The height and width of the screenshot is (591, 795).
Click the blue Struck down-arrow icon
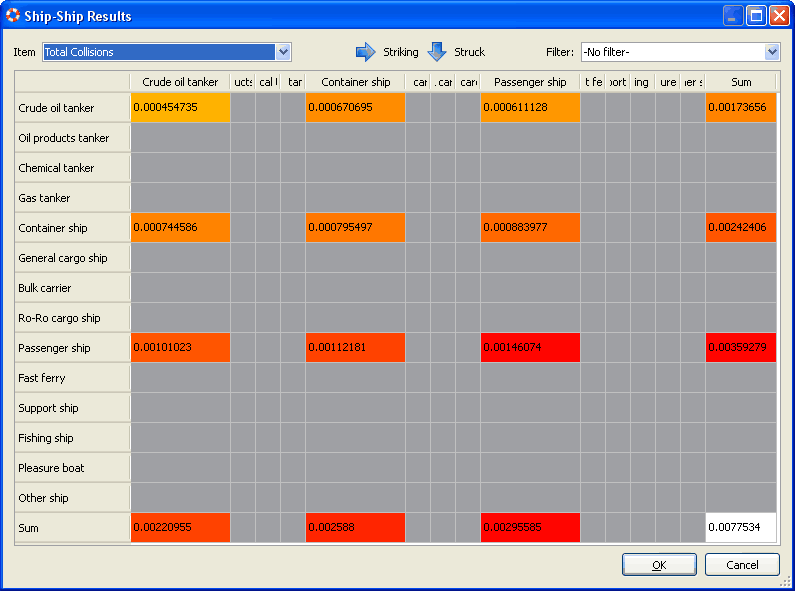pyautogui.click(x=437, y=52)
